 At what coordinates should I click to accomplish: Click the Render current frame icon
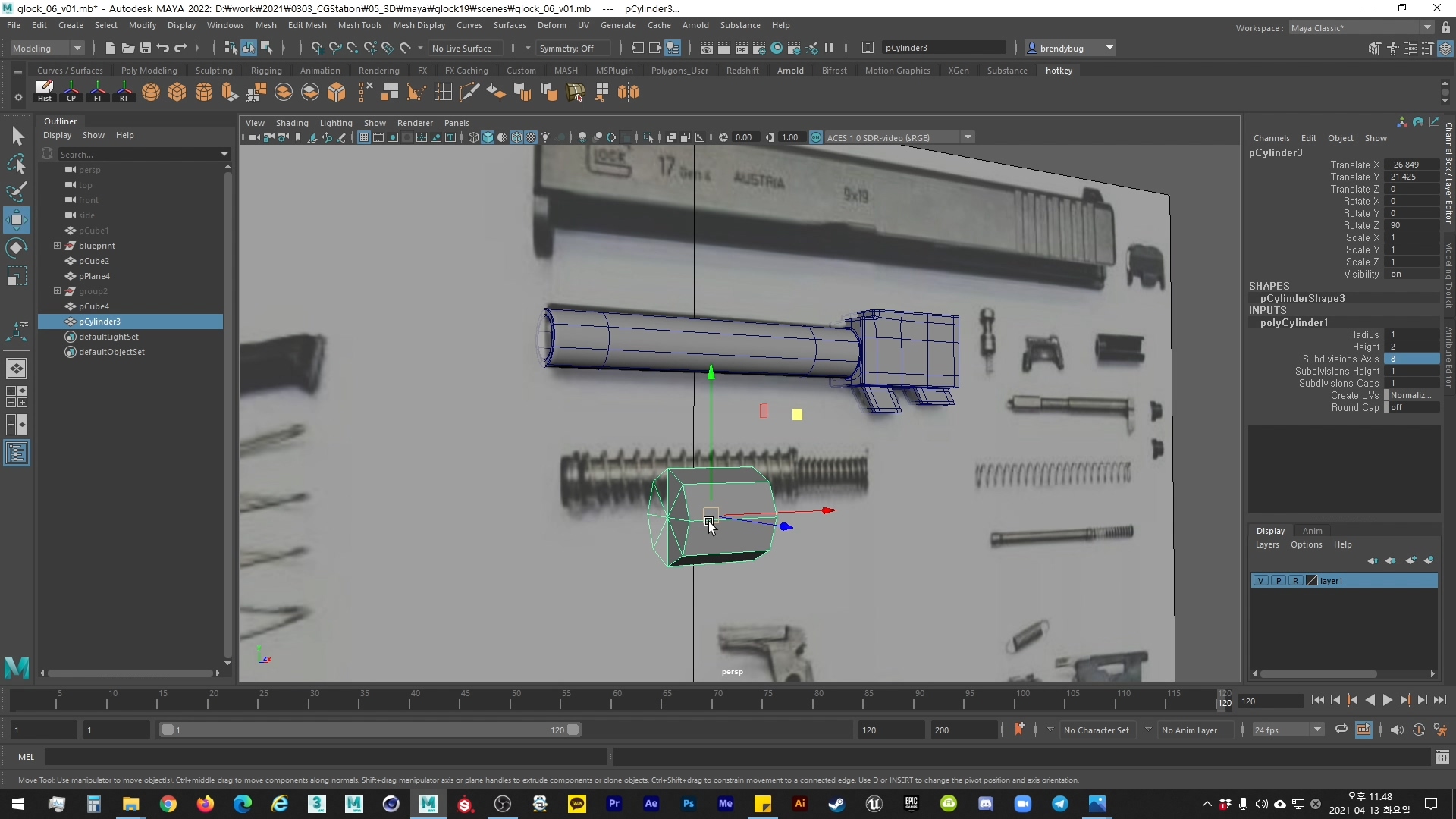pos(723,48)
